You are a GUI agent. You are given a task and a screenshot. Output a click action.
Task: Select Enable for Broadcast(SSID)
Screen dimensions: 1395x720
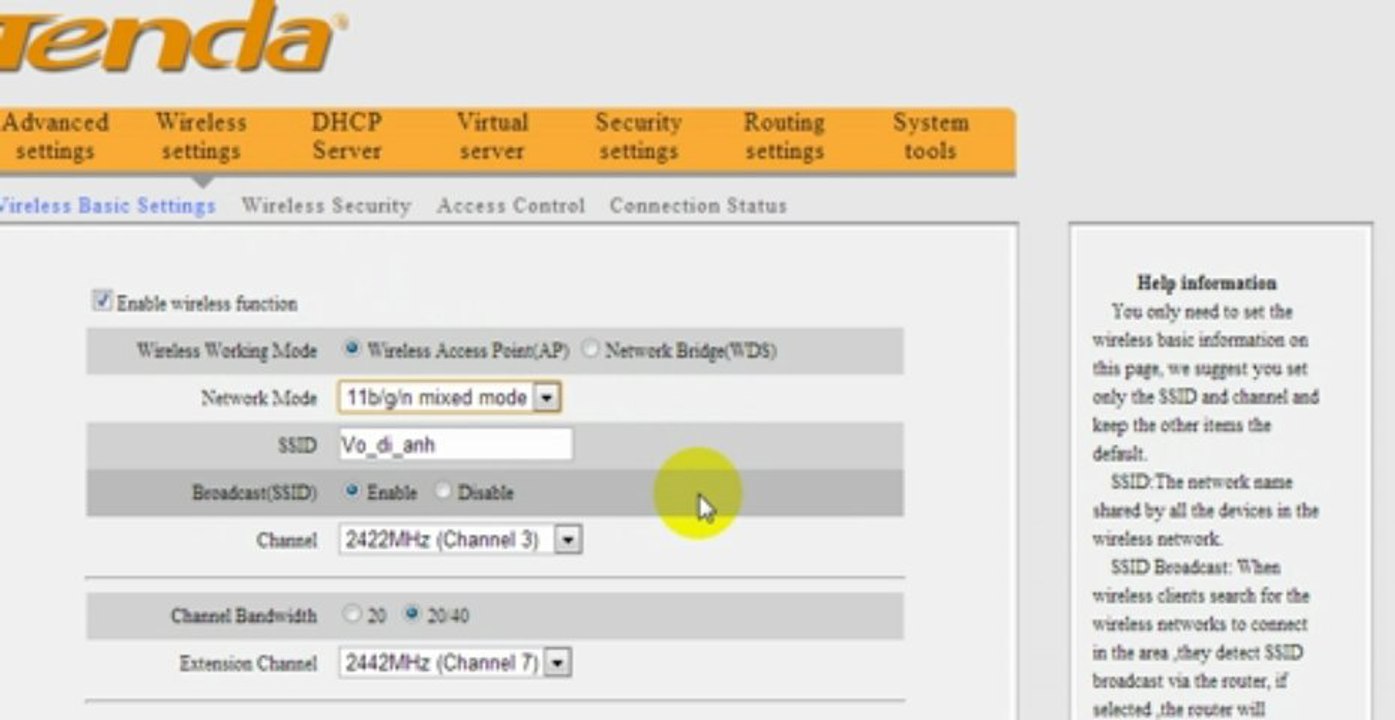coord(351,492)
